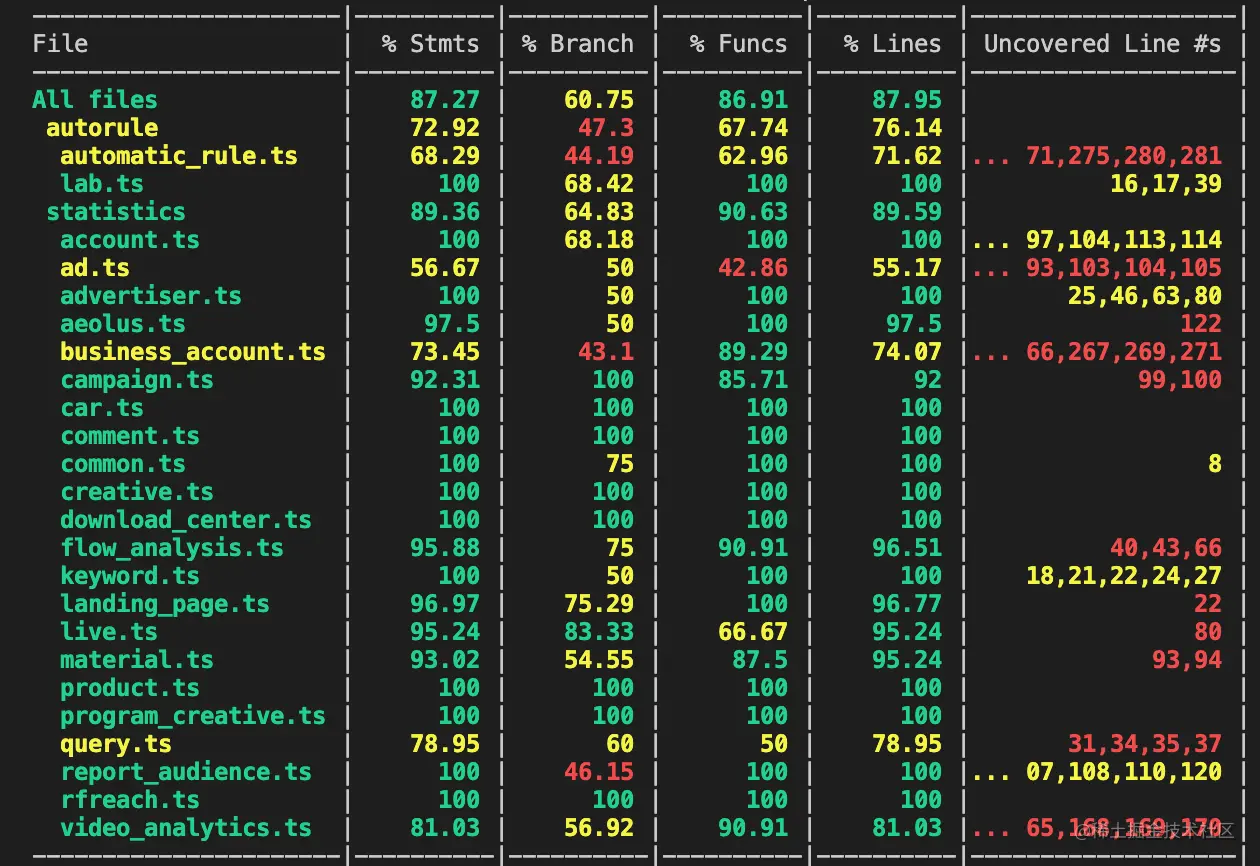Select the video_analytics.ts file name
The height and width of the screenshot is (866, 1260).
click(x=186, y=828)
